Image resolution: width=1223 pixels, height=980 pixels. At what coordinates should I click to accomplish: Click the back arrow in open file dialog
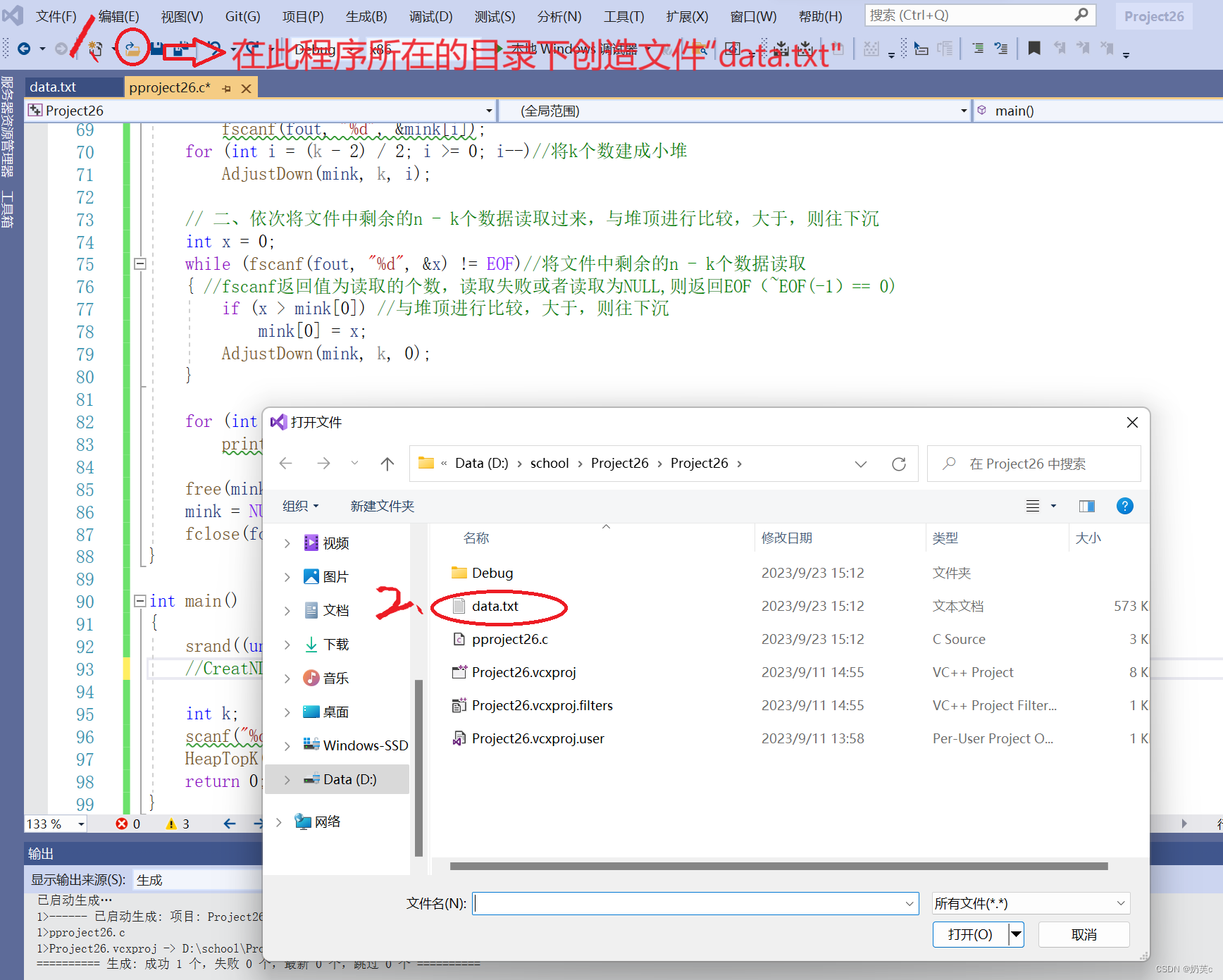pos(286,463)
